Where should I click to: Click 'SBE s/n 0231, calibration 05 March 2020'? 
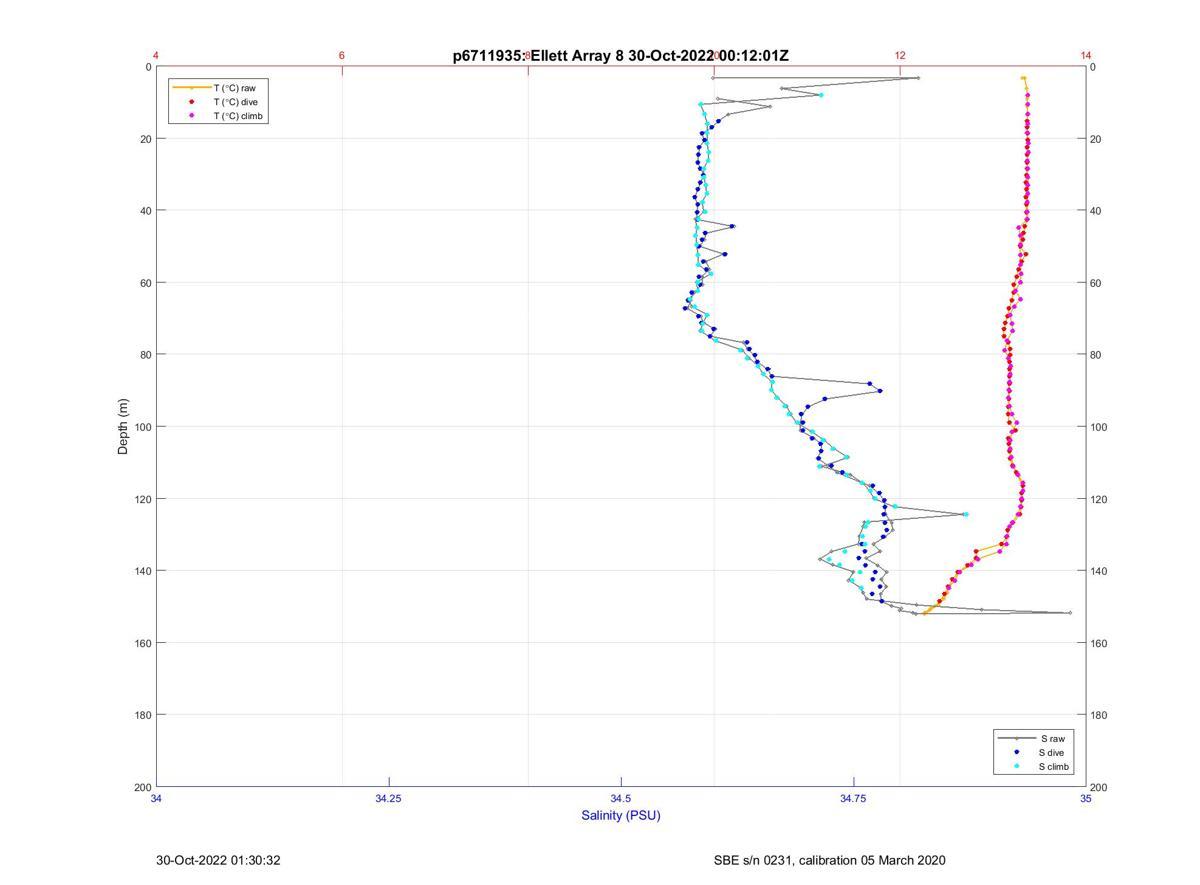pyautogui.click(x=829, y=860)
